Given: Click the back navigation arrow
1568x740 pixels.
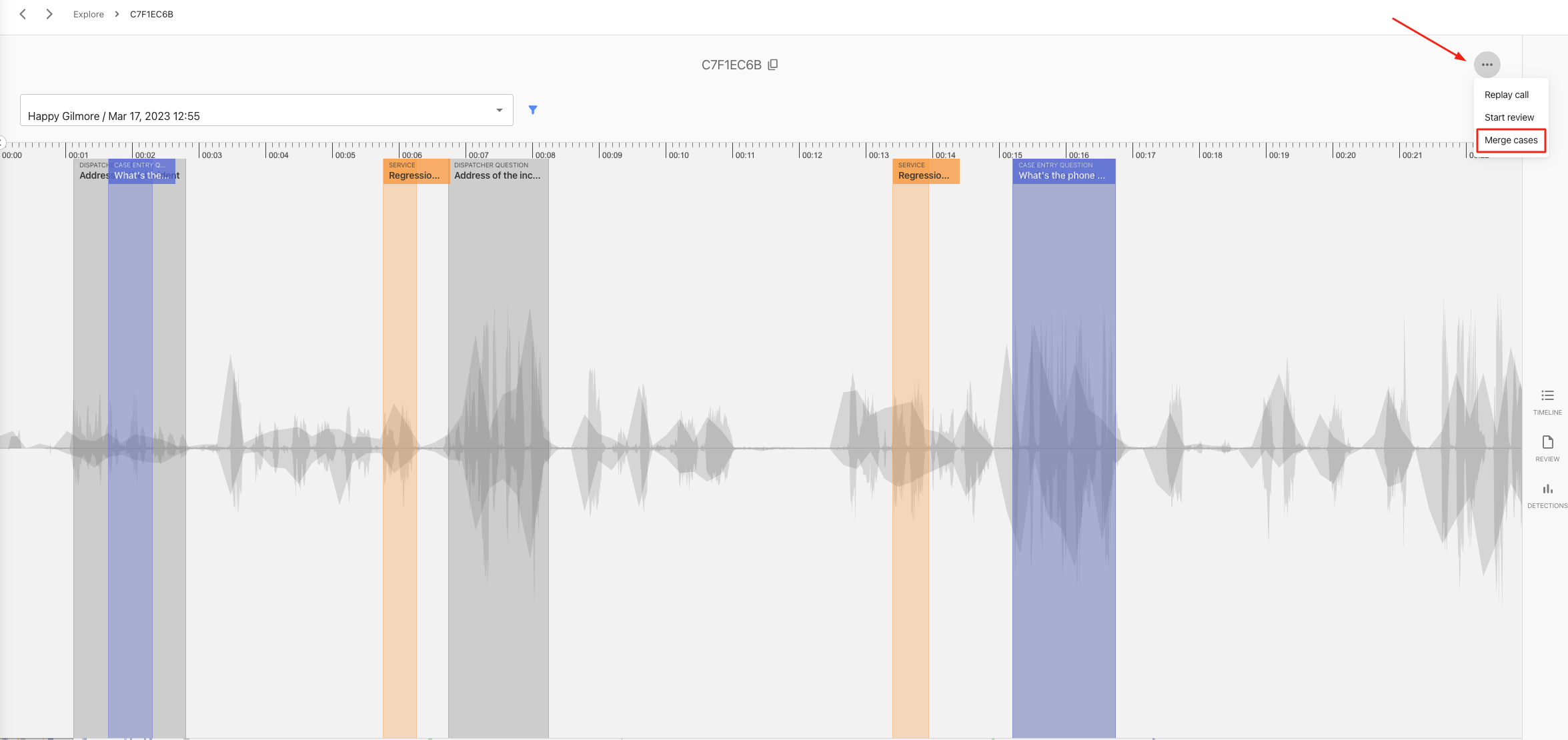Looking at the screenshot, I should pos(23,14).
